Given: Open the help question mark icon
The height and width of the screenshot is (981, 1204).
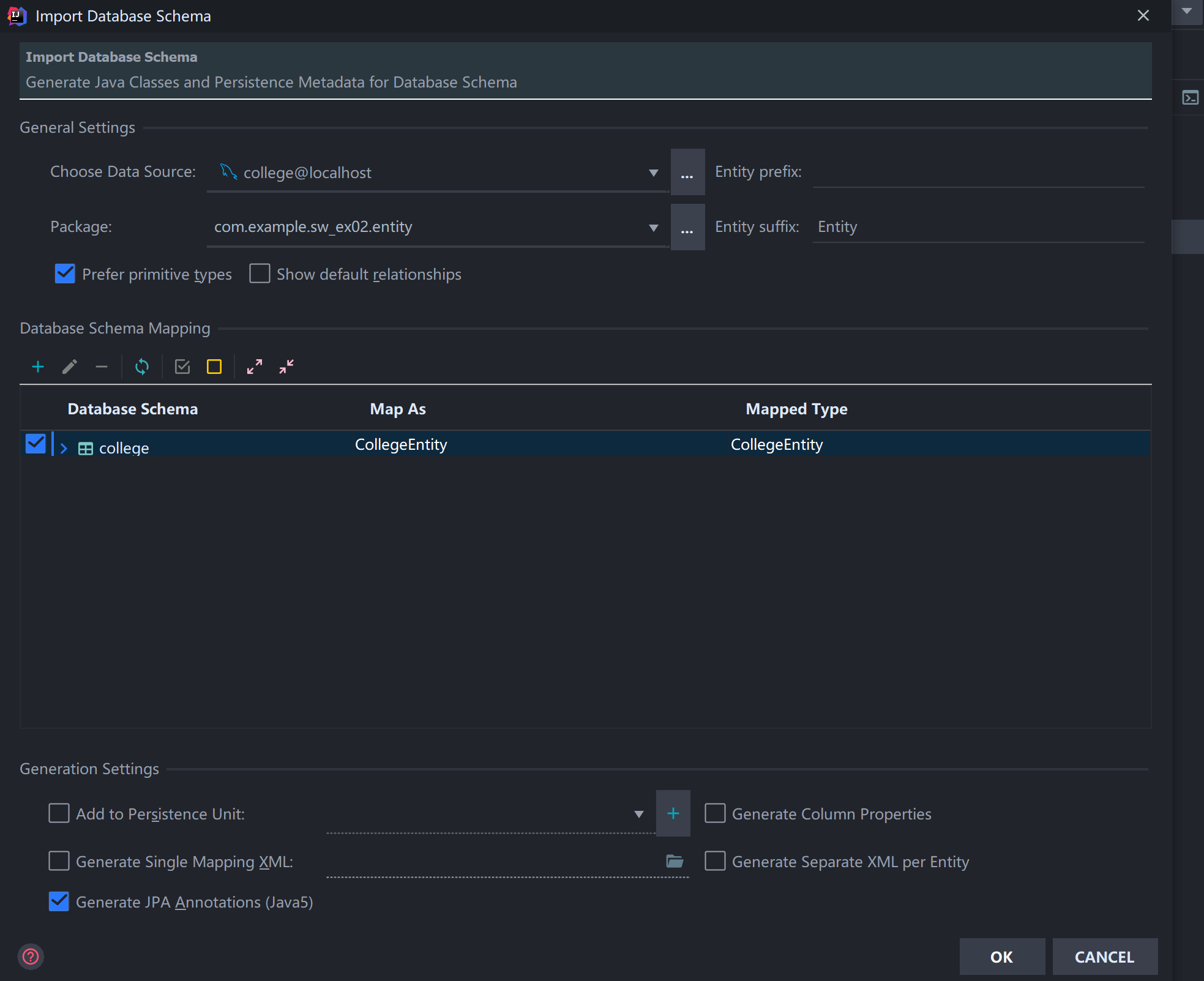Looking at the screenshot, I should coord(31,957).
